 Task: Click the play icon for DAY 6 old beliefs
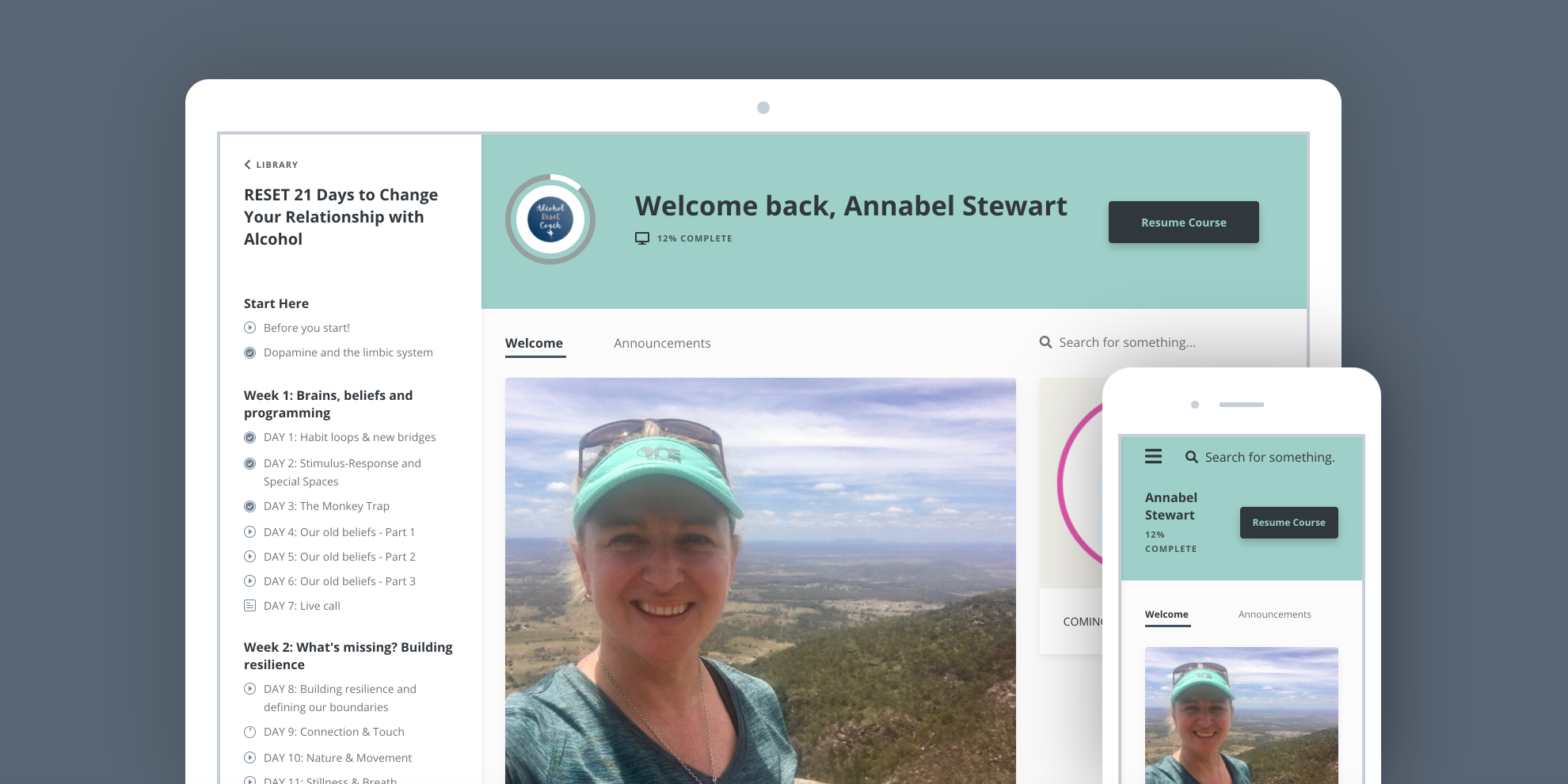point(249,581)
